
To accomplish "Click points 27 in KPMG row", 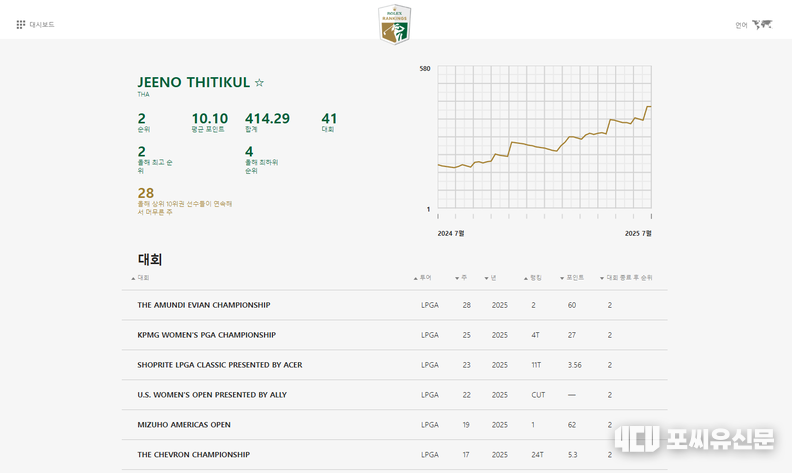I will coord(572,335).
